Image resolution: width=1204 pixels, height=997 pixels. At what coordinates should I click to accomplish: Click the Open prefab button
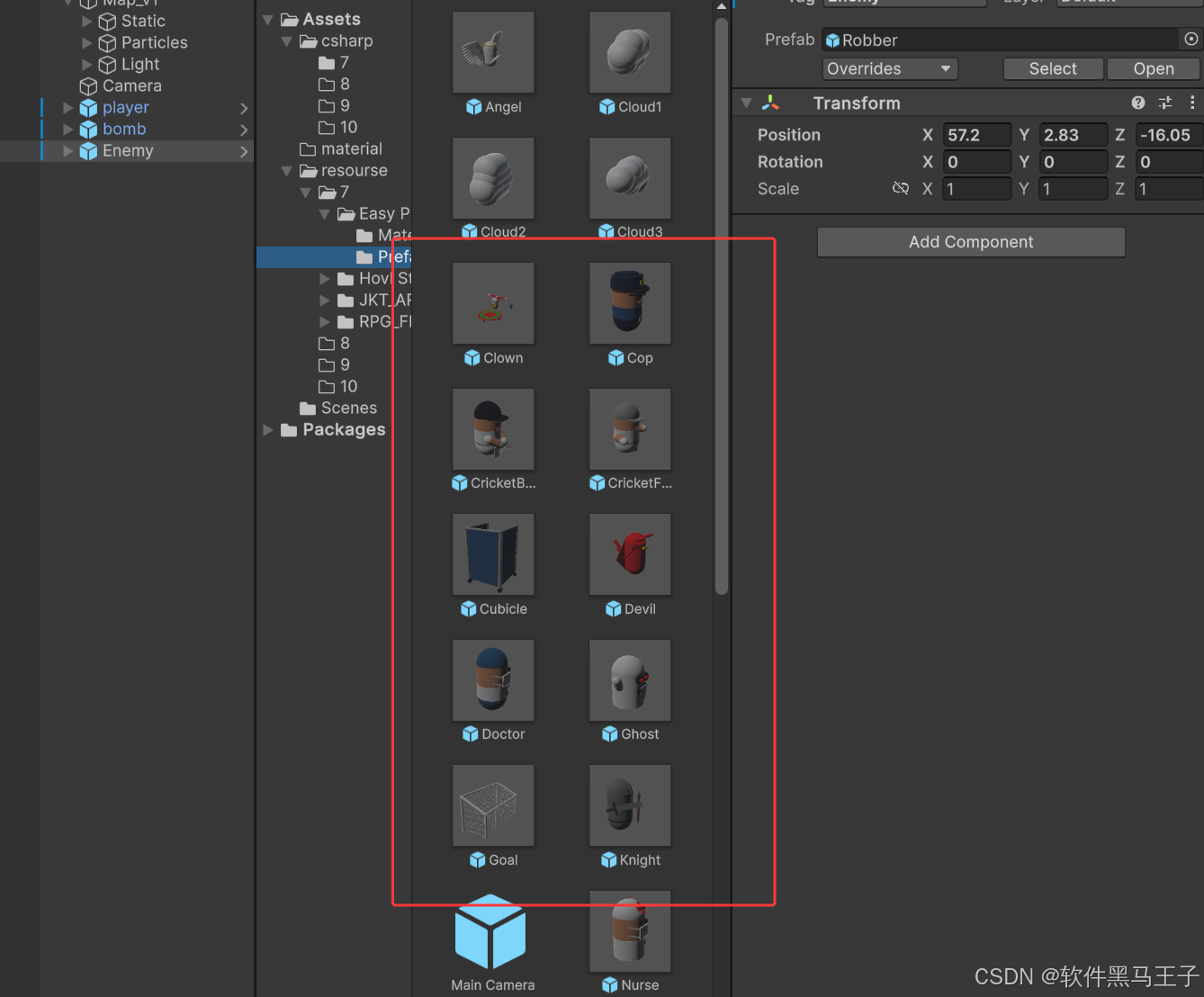(x=1154, y=68)
